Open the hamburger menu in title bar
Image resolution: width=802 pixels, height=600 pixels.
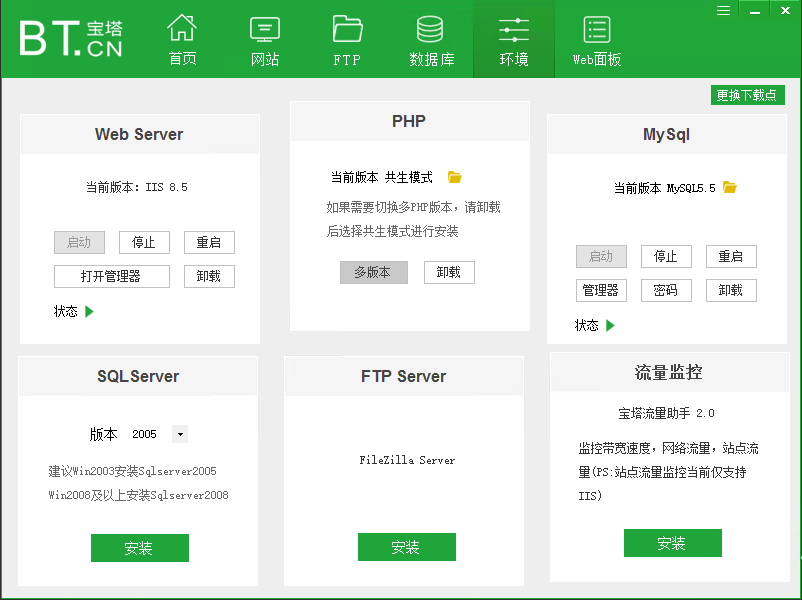723,11
